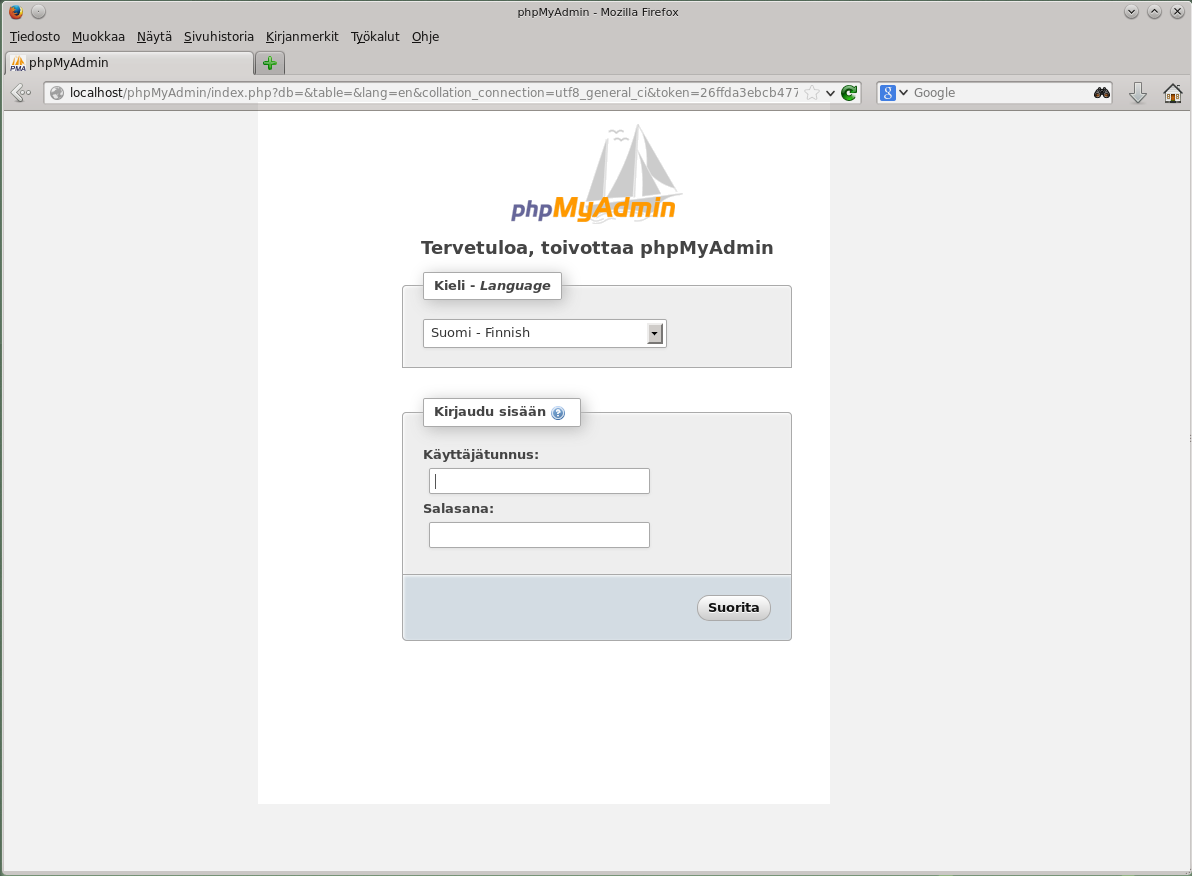This screenshot has width=1192, height=876.
Task: Open the Downloads arrow icon
Action: pyautogui.click(x=1137, y=93)
